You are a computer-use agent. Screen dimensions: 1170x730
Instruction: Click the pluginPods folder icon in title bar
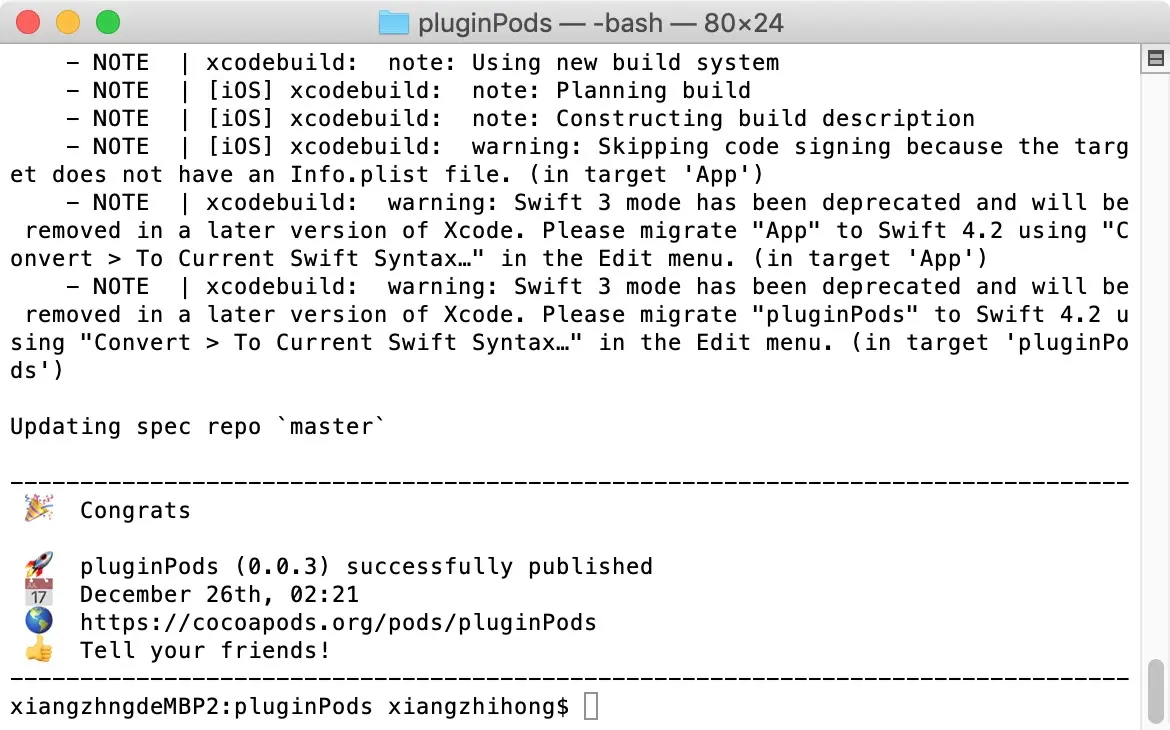(393, 23)
